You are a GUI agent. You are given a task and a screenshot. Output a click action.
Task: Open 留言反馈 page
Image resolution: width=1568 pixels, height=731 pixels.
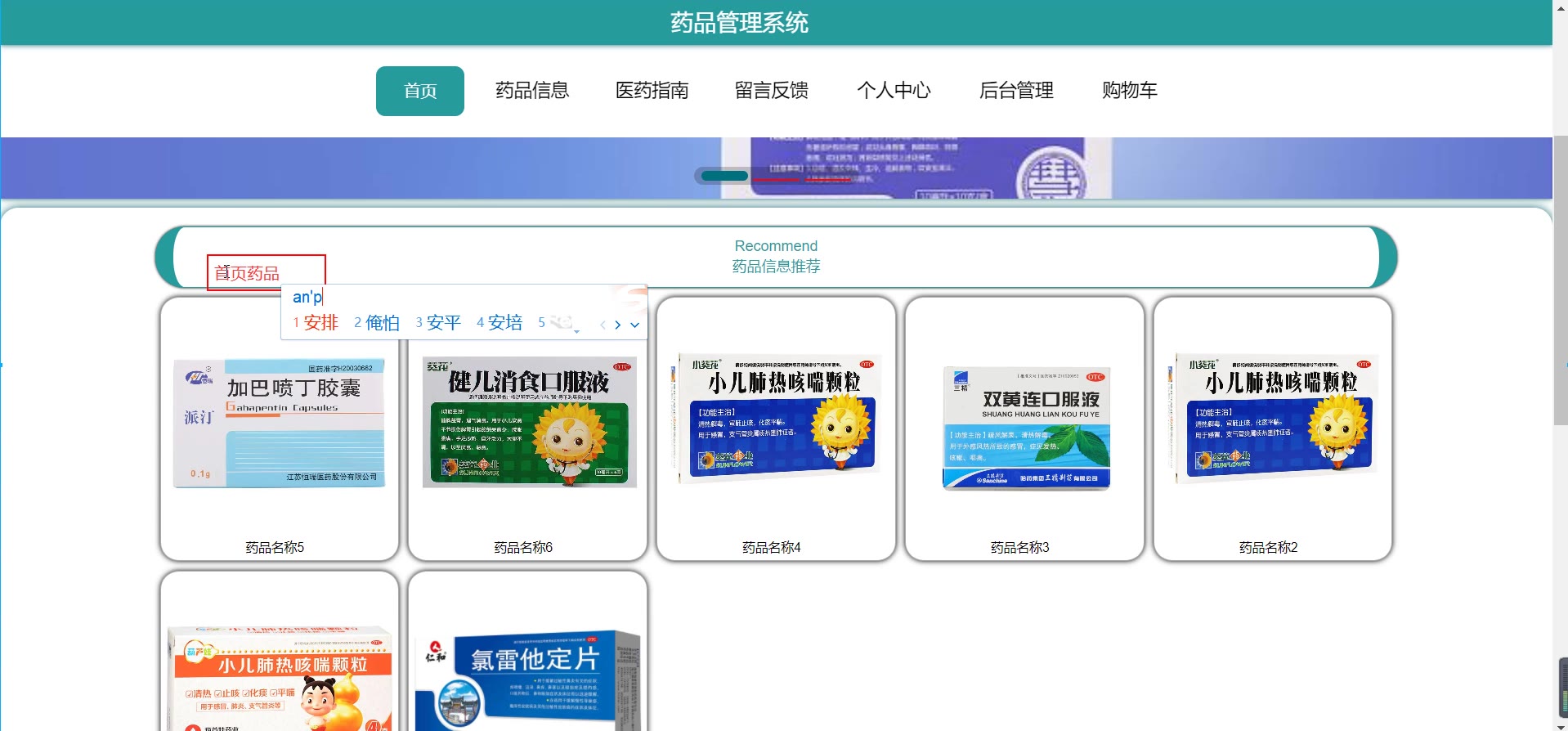click(x=772, y=91)
